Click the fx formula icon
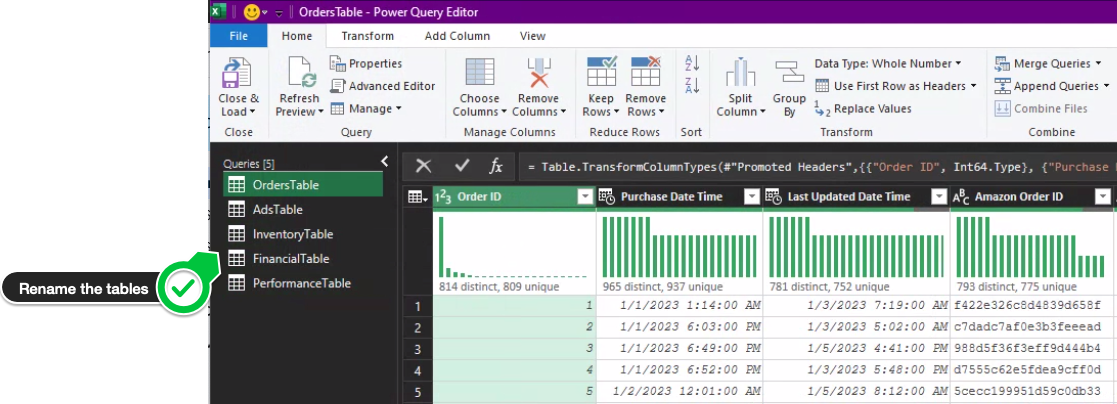Screen dimensions: 1117x404 coord(496,166)
